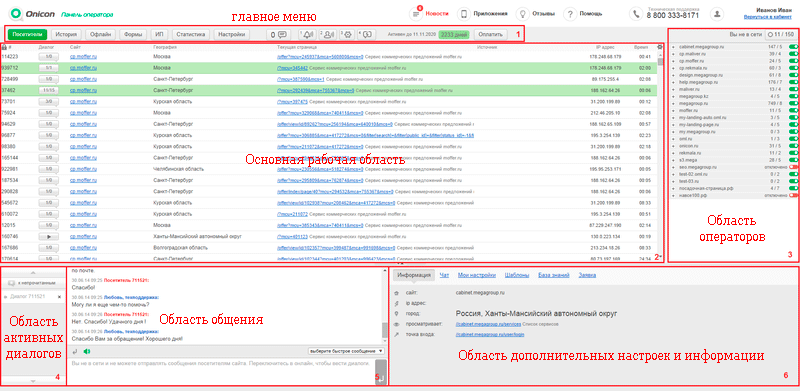Click the message text input field

pyautogui.click(x=221, y=372)
